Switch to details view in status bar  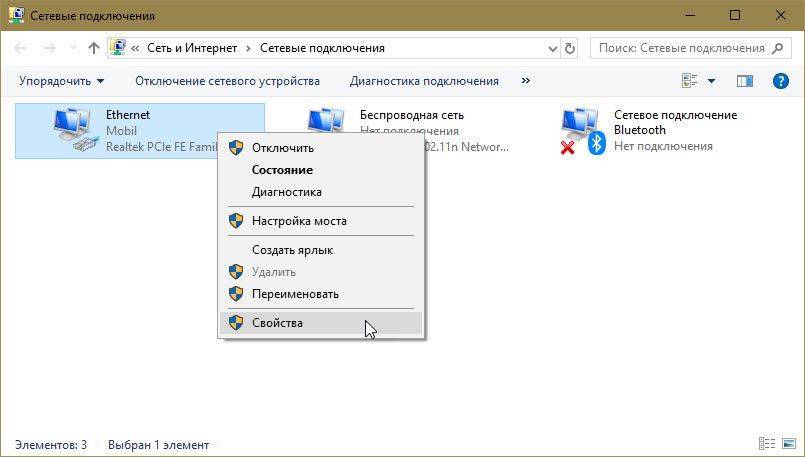(x=766, y=444)
